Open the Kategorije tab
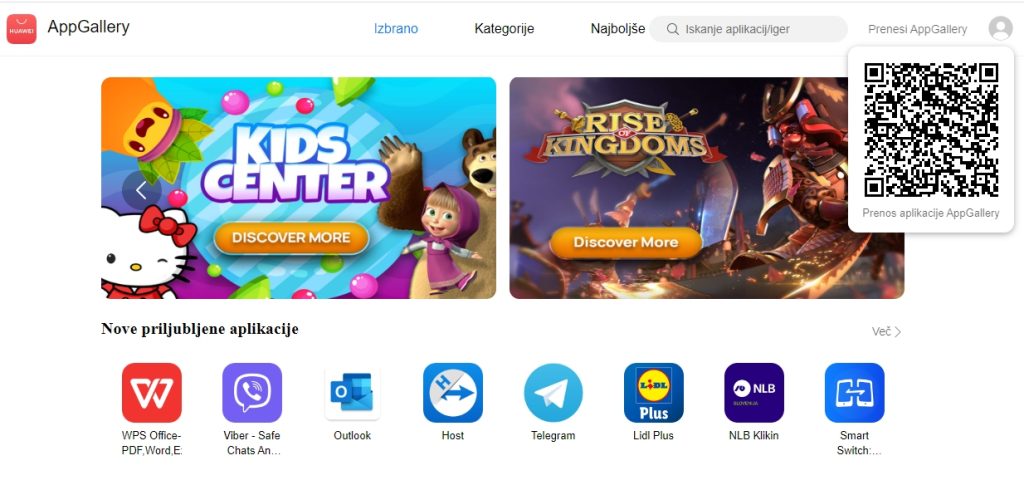The height and width of the screenshot is (480, 1024). (x=504, y=29)
